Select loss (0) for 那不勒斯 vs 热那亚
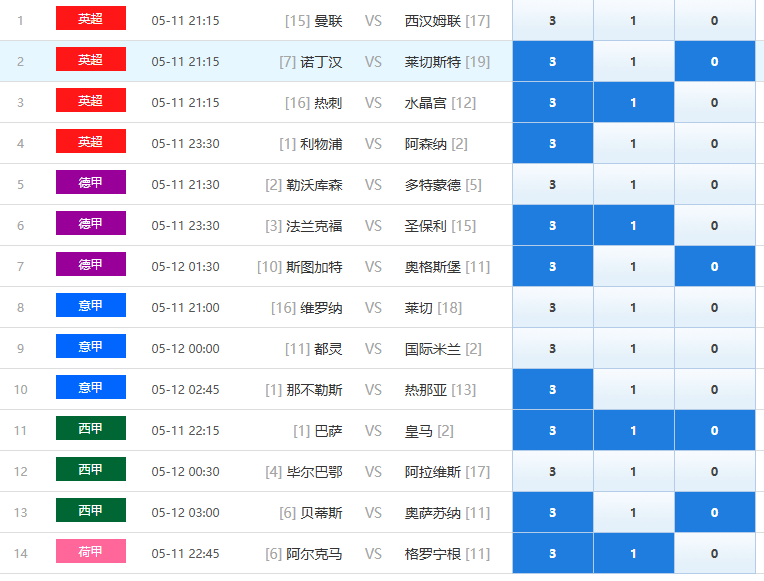764x581 pixels. click(x=715, y=389)
